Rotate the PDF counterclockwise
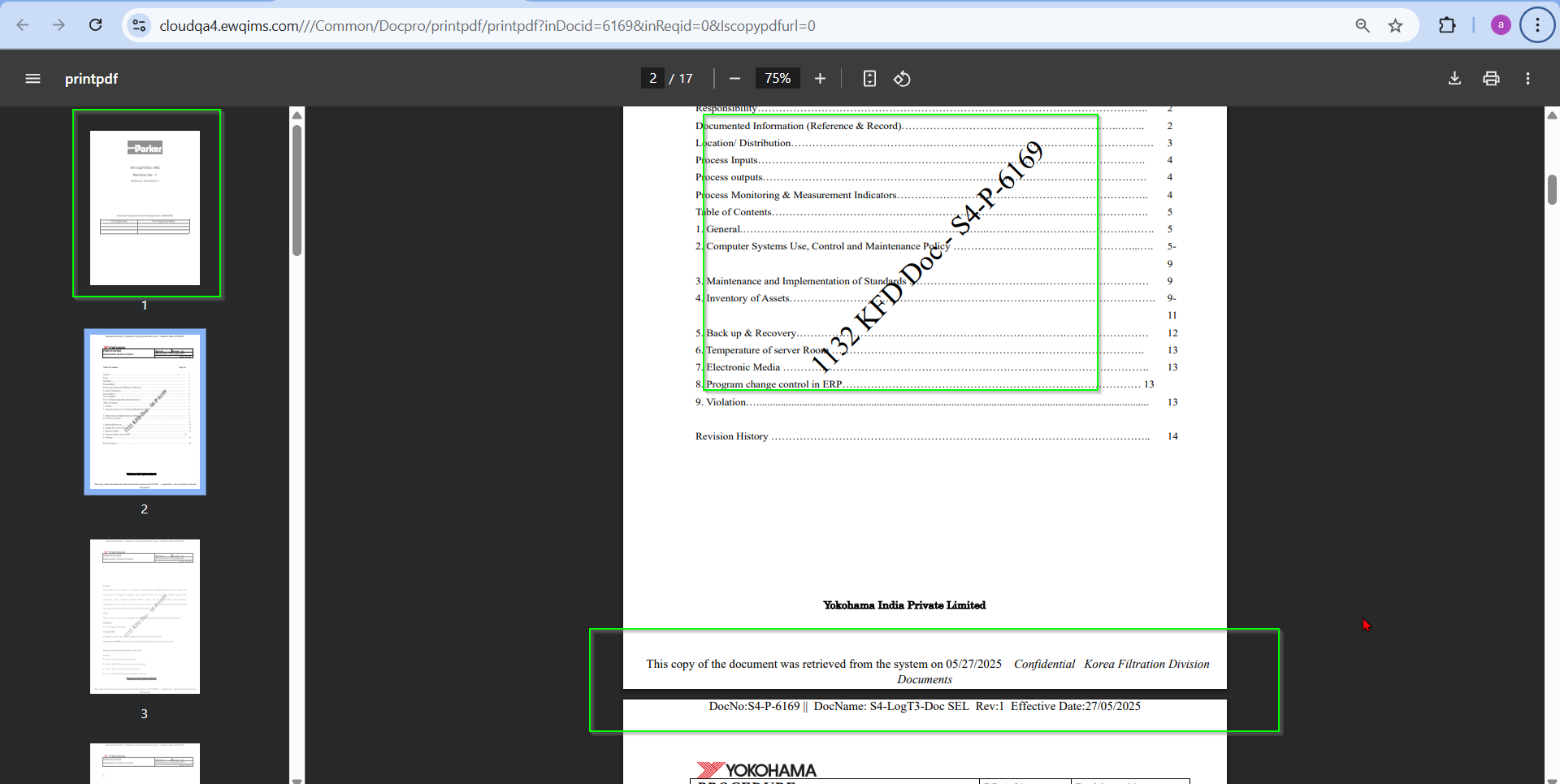Screen dimensions: 1560x784 pos(902,78)
